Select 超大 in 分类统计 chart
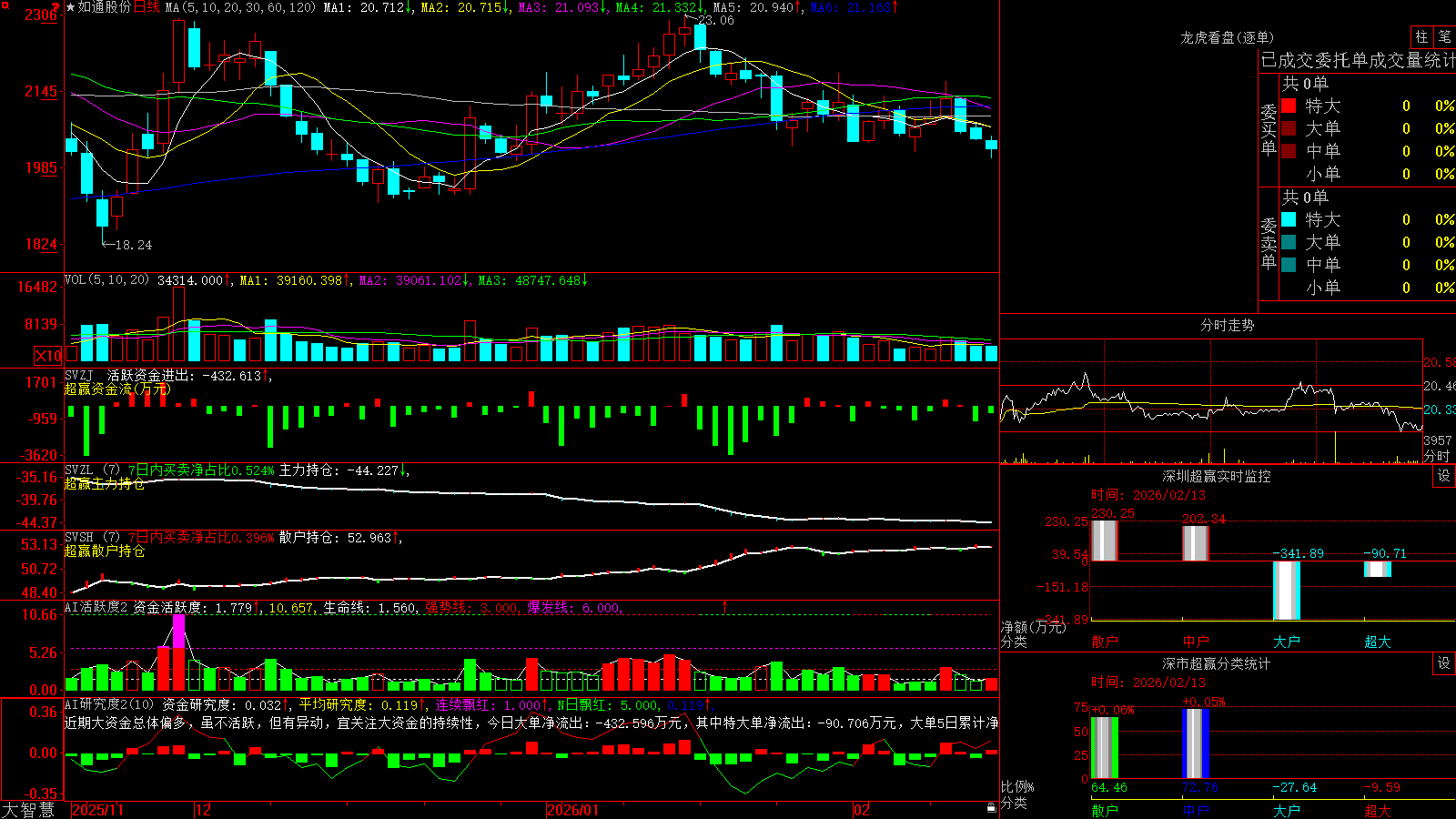1456x819 pixels. coord(1378,811)
